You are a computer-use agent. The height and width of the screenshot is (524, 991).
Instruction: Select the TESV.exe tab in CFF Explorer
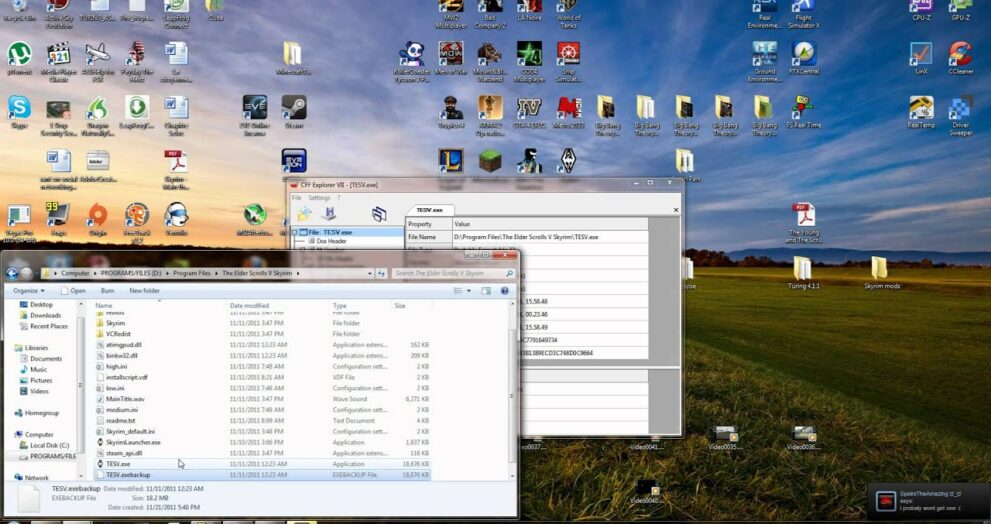coord(430,210)
